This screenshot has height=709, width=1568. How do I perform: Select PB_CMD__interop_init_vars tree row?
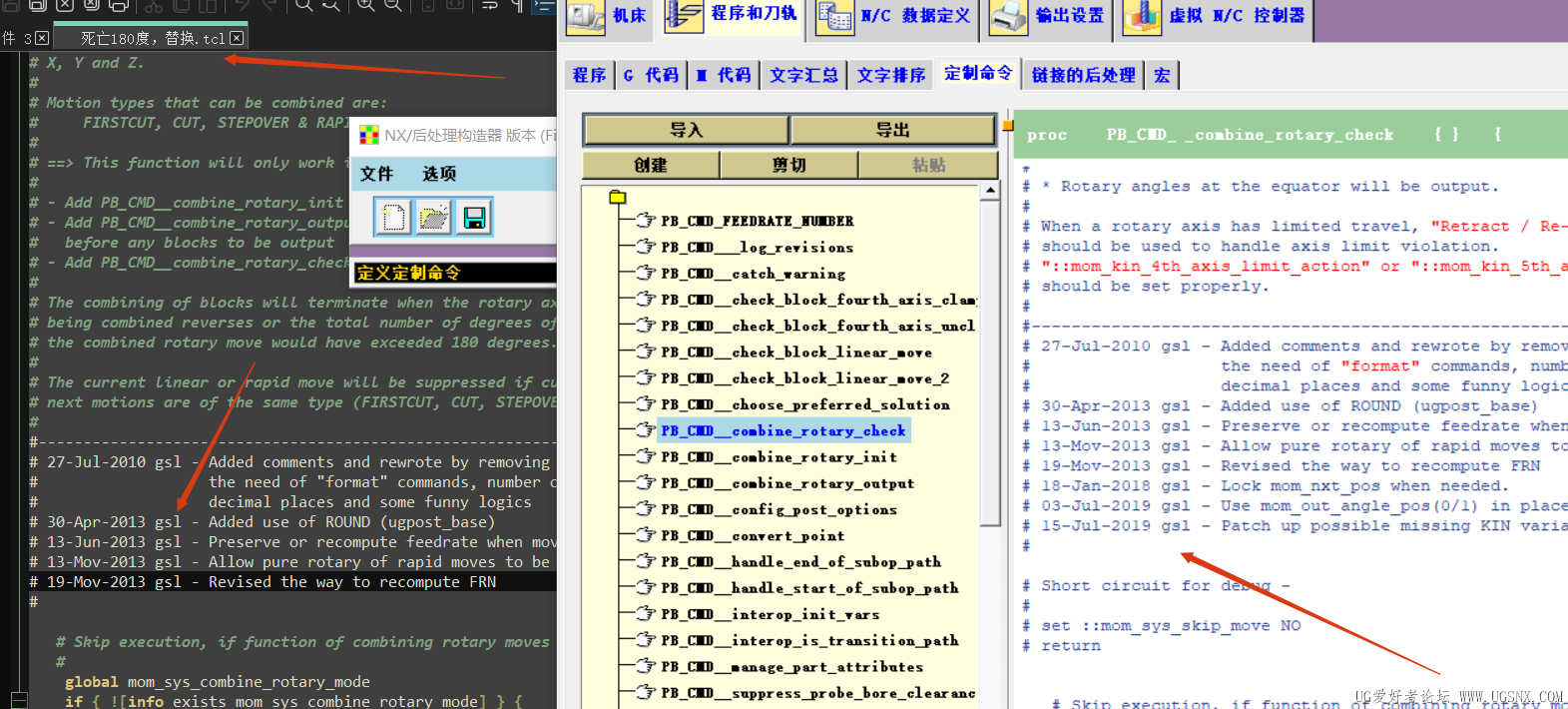point(770,613)
